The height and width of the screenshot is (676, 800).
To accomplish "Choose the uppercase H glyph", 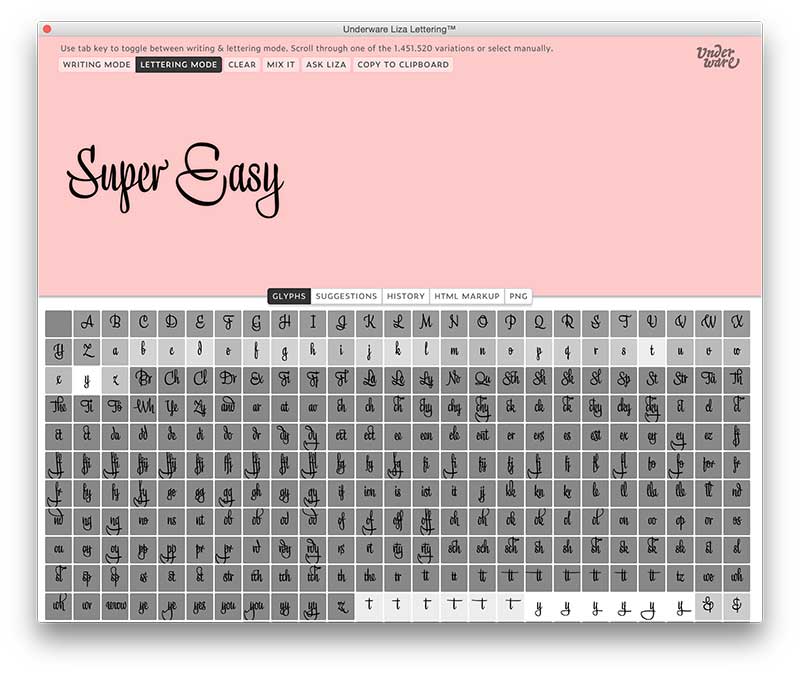I will tap(285, 323).
